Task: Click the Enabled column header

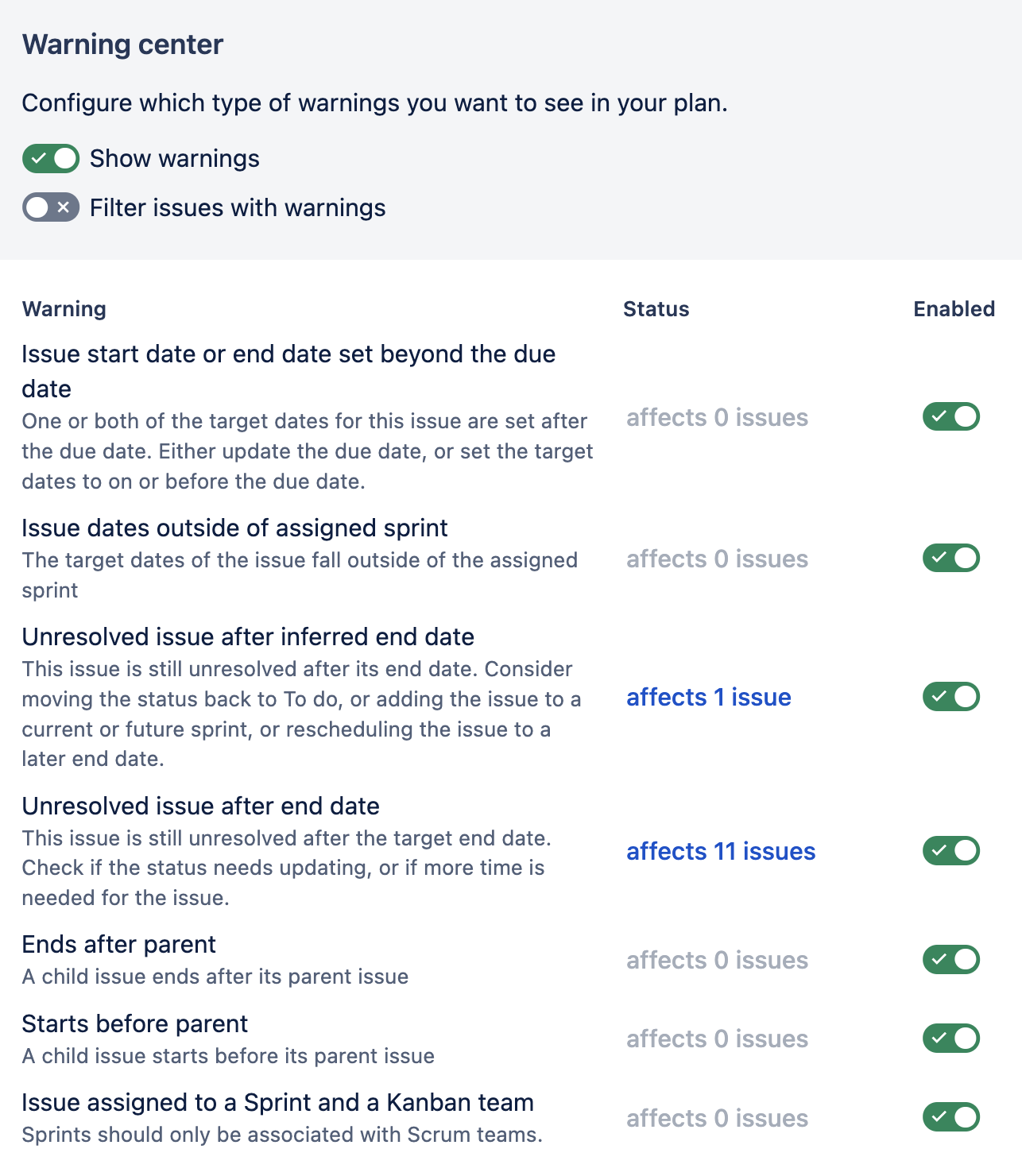Action: click(953, 309)
